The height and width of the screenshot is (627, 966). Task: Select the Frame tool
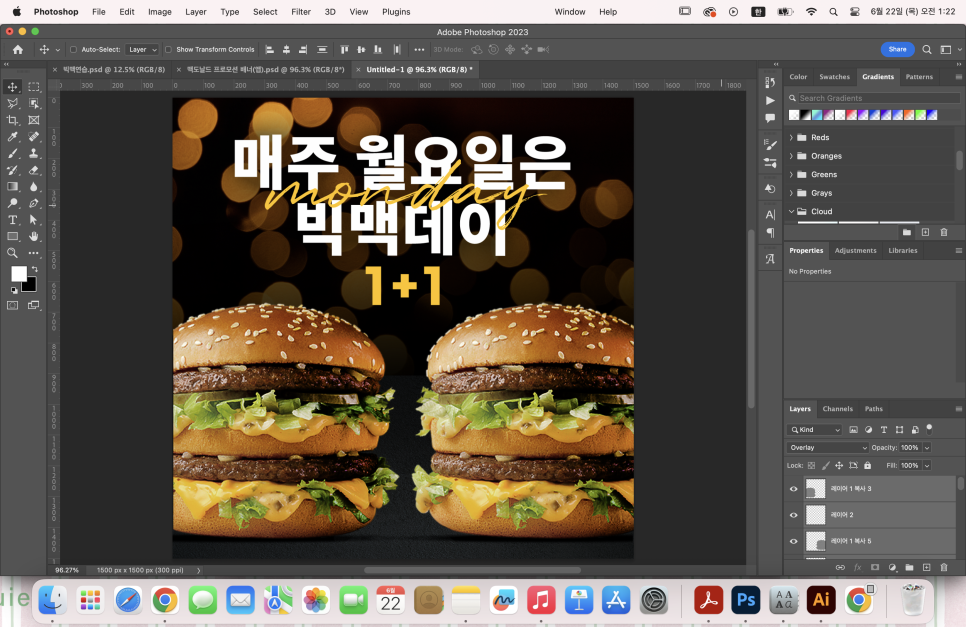(x=34, y=120)
